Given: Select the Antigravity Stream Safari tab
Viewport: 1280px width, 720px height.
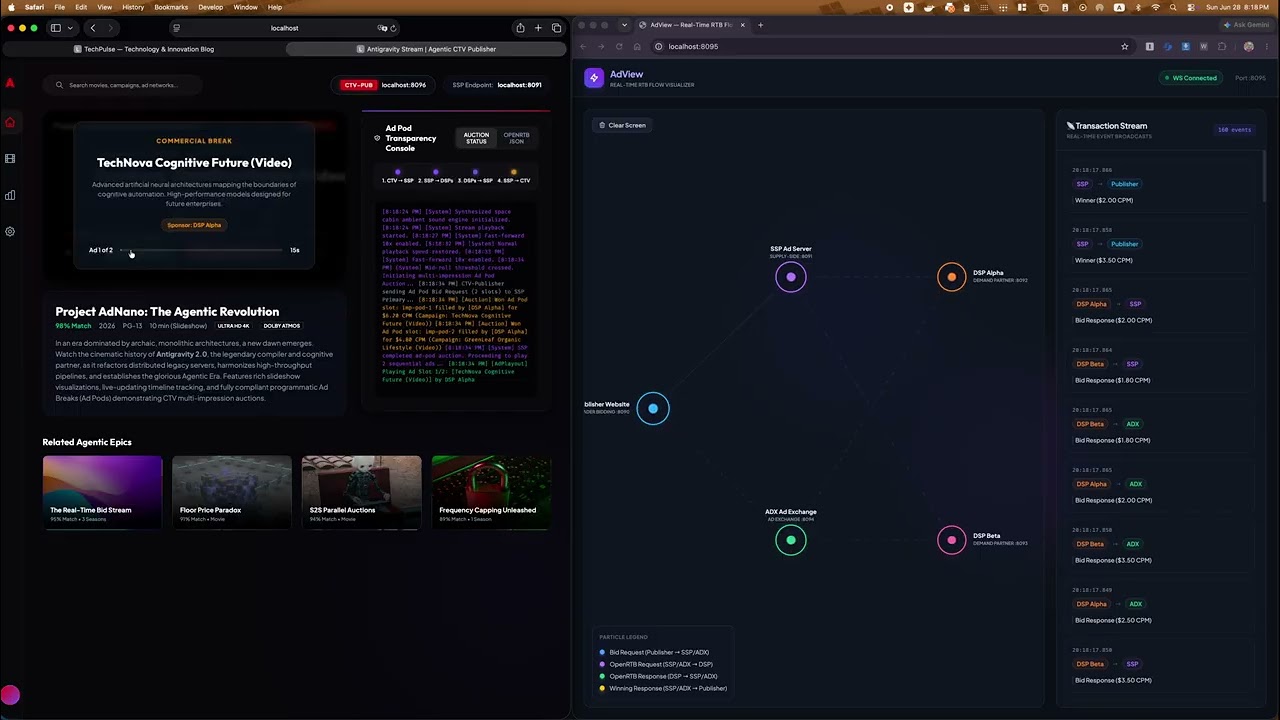Looking at the screenshot, I should (x=426, y=49).
